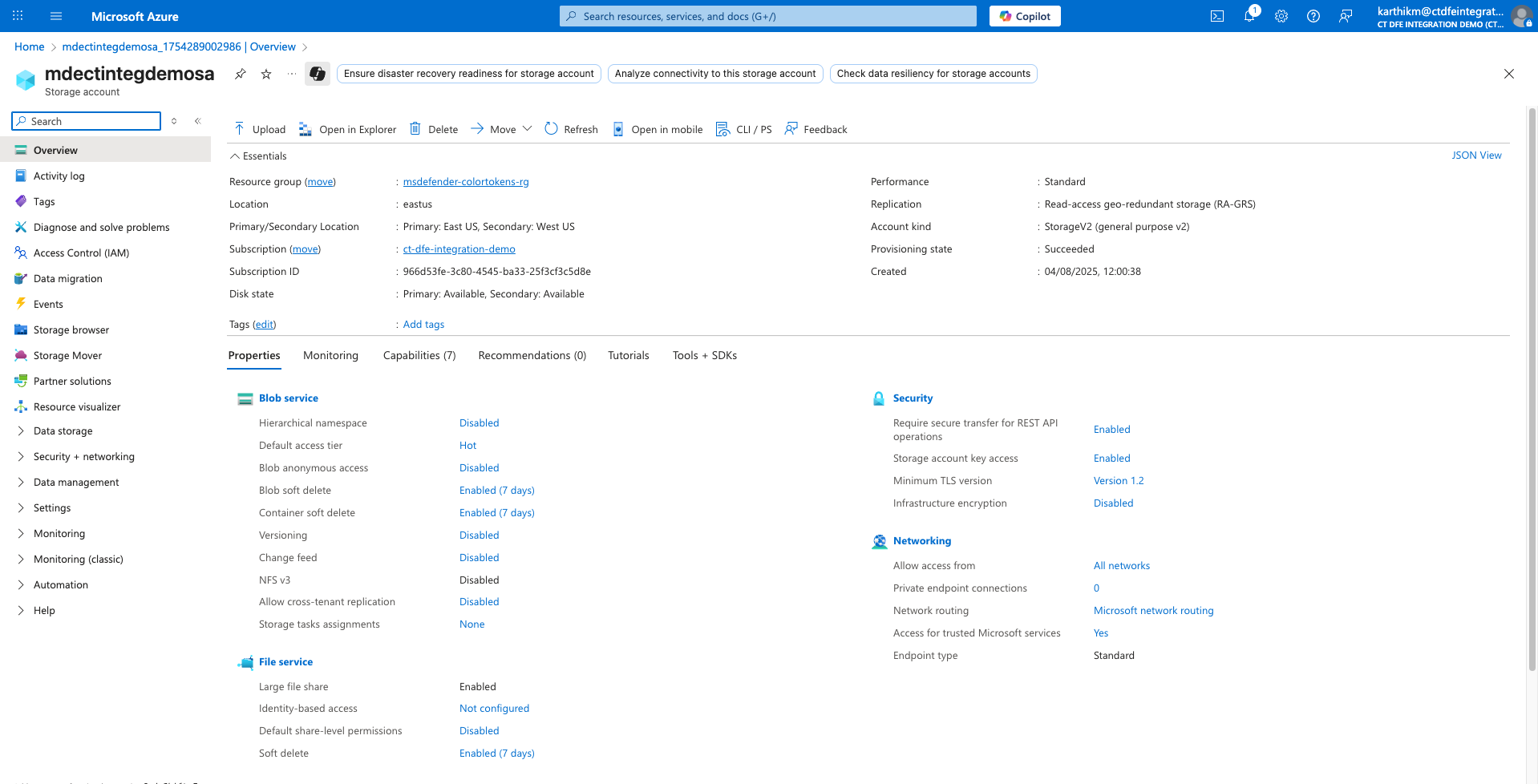This screenshot has width=1538, height=784.
Task: Switch to the Monitoring tab
Action: (330, 356)
